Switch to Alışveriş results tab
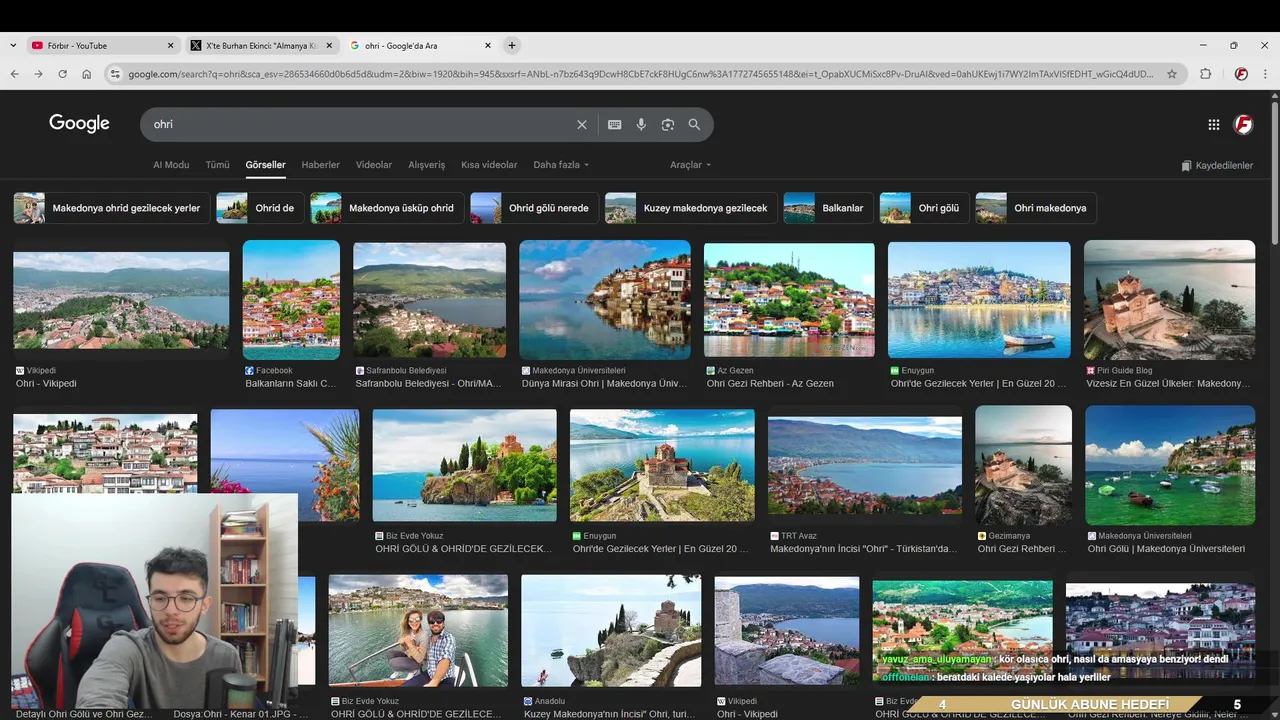 pos(427,165)
